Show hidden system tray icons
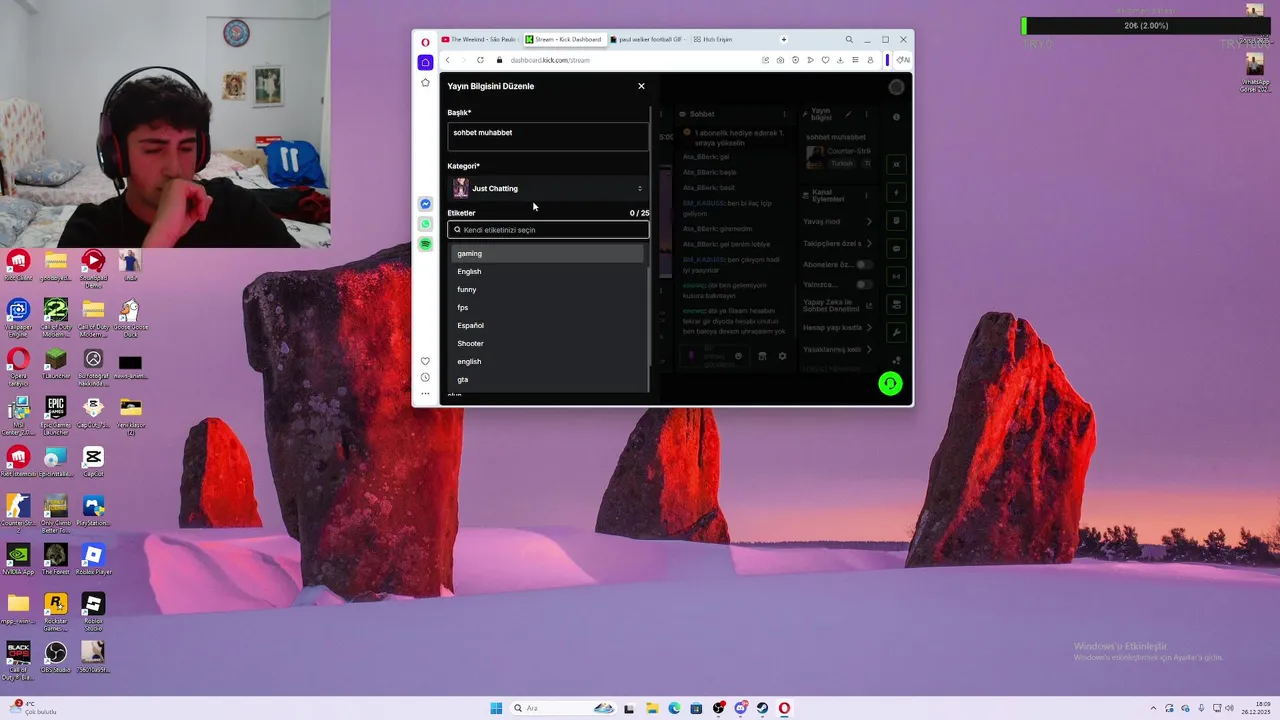Image resolution: width=1280 pixels, height=720 pixels. (1153, 708)
